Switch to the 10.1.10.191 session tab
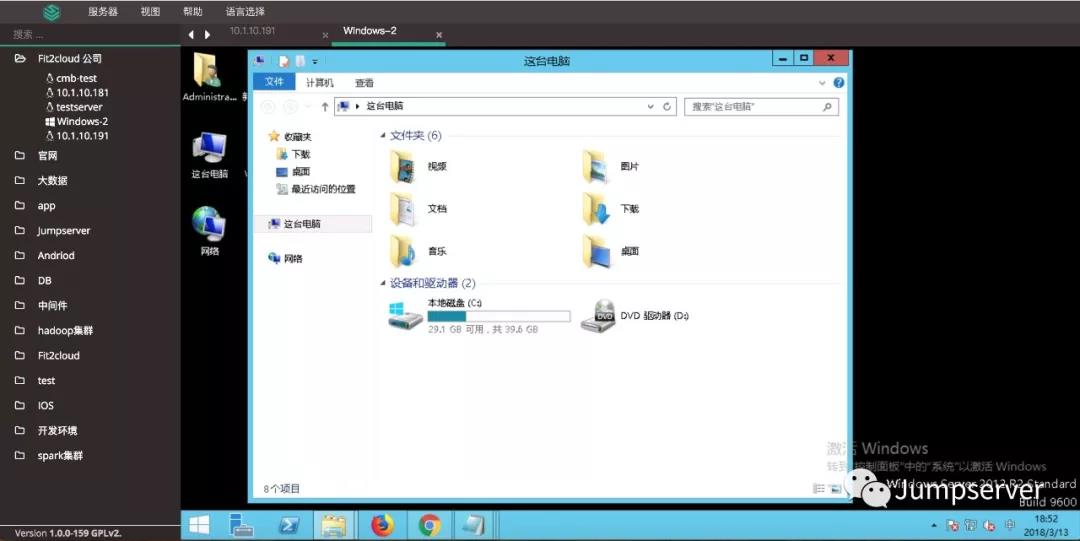Image resolution: width=1080 pixels, height=541 pixels. coord(252,31)
